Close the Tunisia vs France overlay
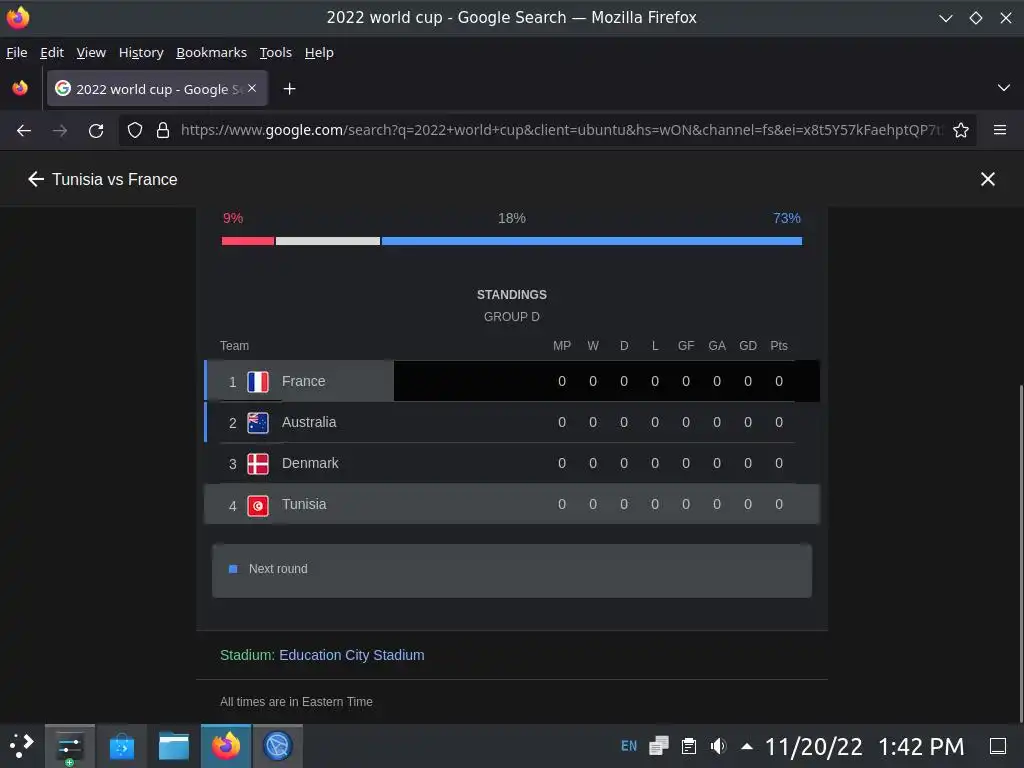 tap(987, 179)
